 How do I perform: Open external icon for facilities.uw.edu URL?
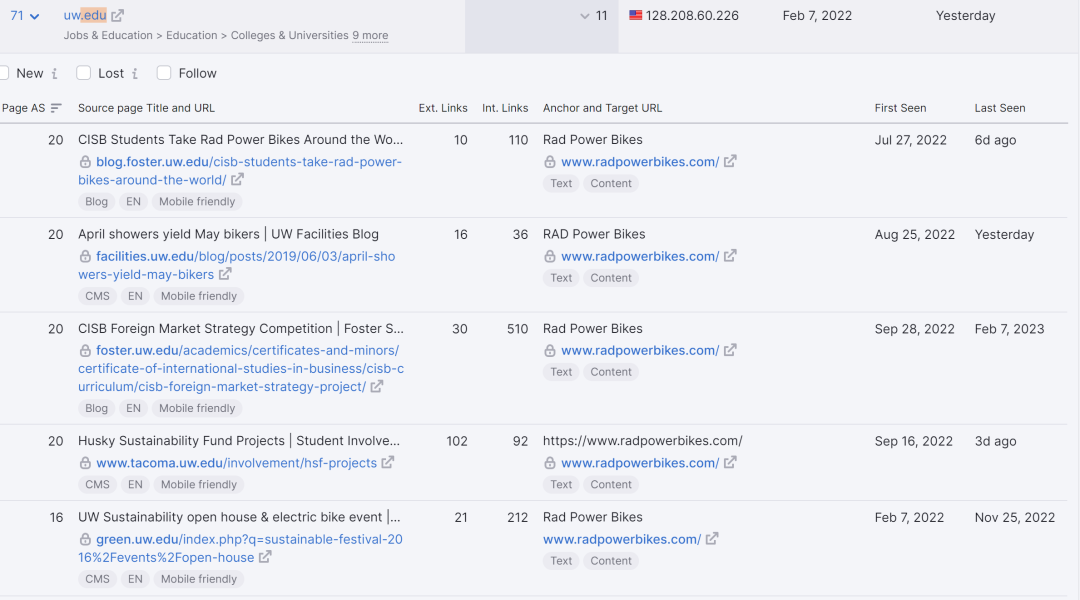pyautogui.click(x=225, y=274)
